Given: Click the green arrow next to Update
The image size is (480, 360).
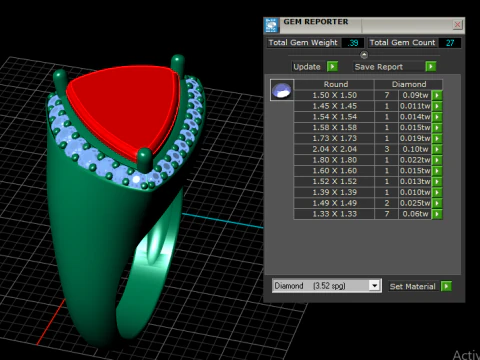Looking at the screenshot, I should (332, 67).
